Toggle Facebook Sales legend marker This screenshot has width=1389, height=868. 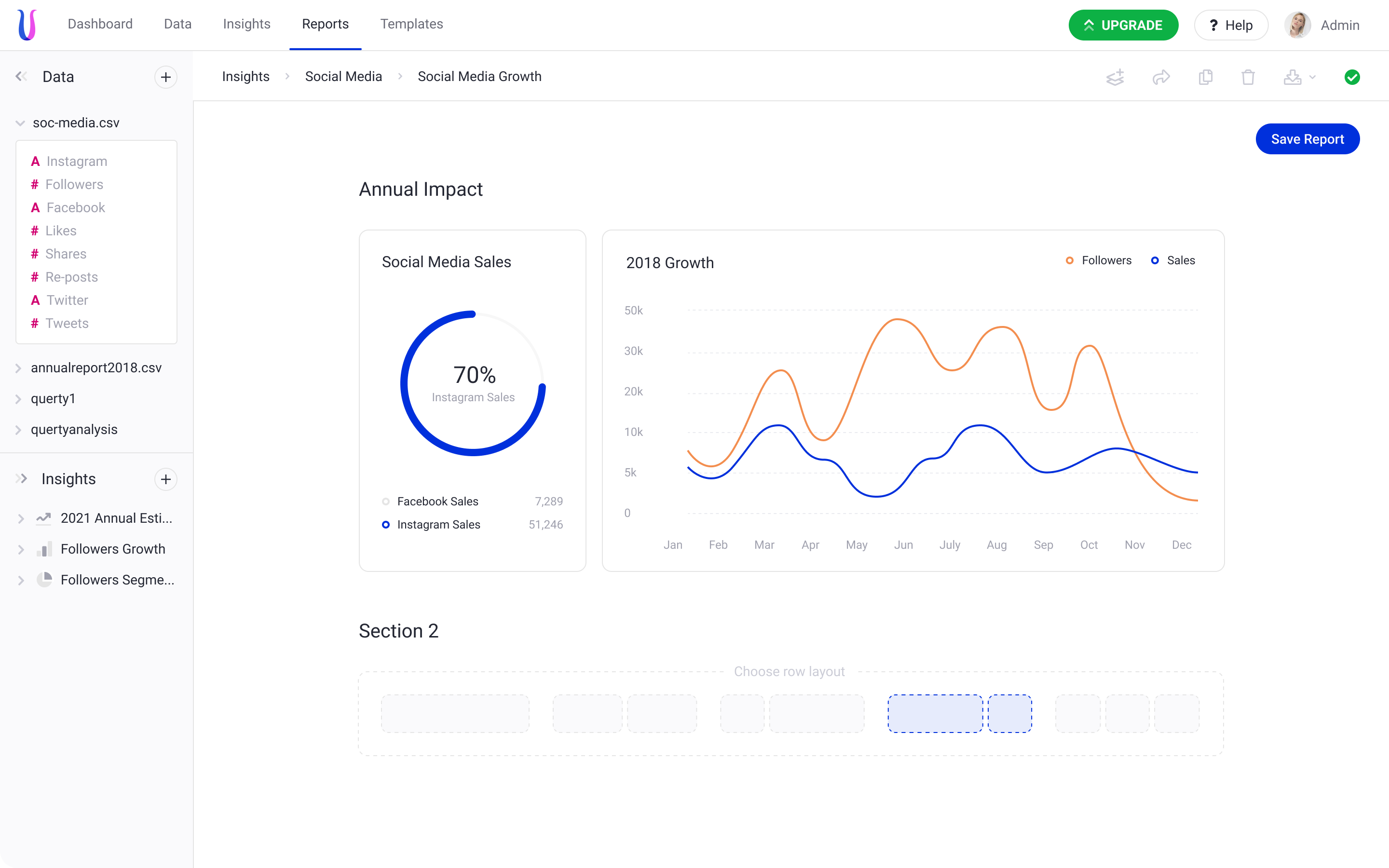(386, 501)
